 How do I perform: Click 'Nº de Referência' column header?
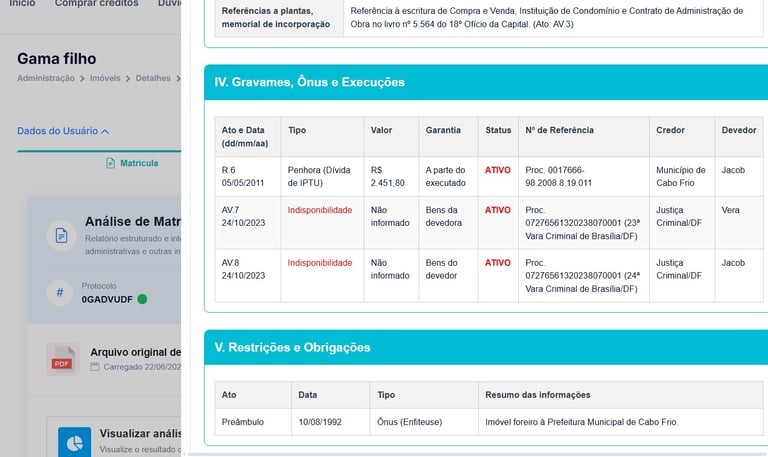click(584, 137)
